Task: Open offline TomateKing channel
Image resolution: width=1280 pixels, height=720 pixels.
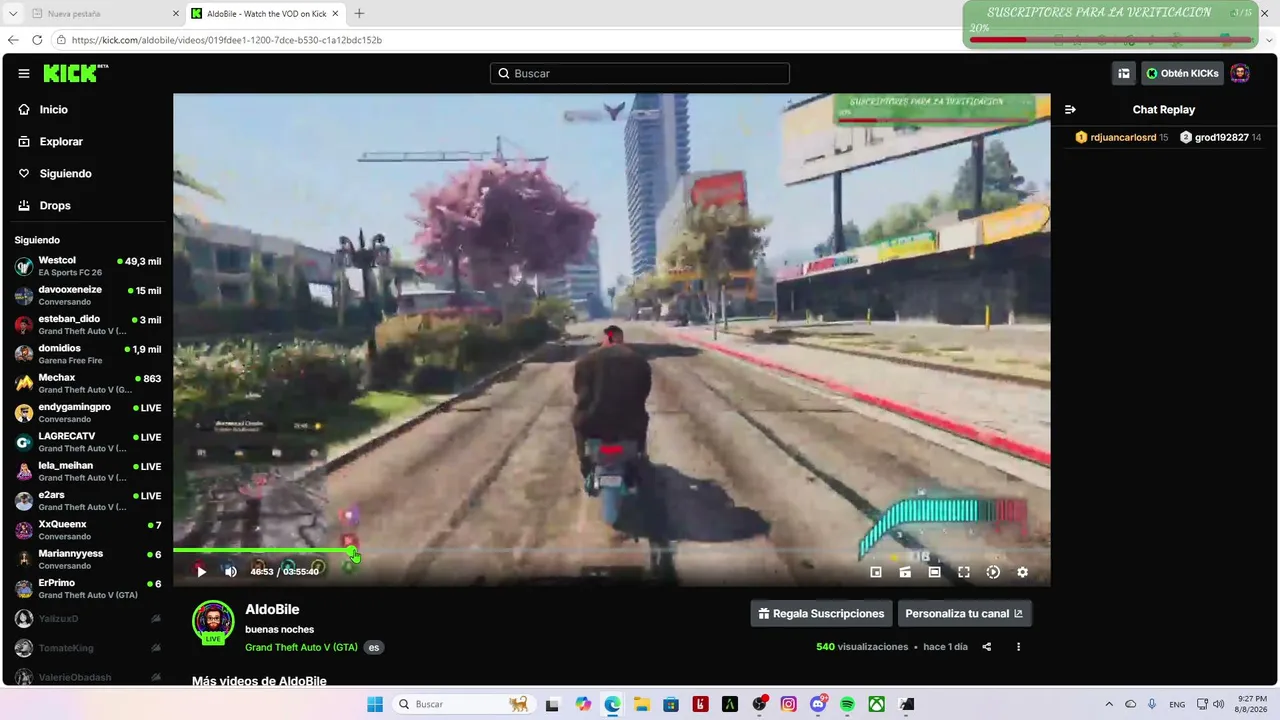Action: point(88,648)
